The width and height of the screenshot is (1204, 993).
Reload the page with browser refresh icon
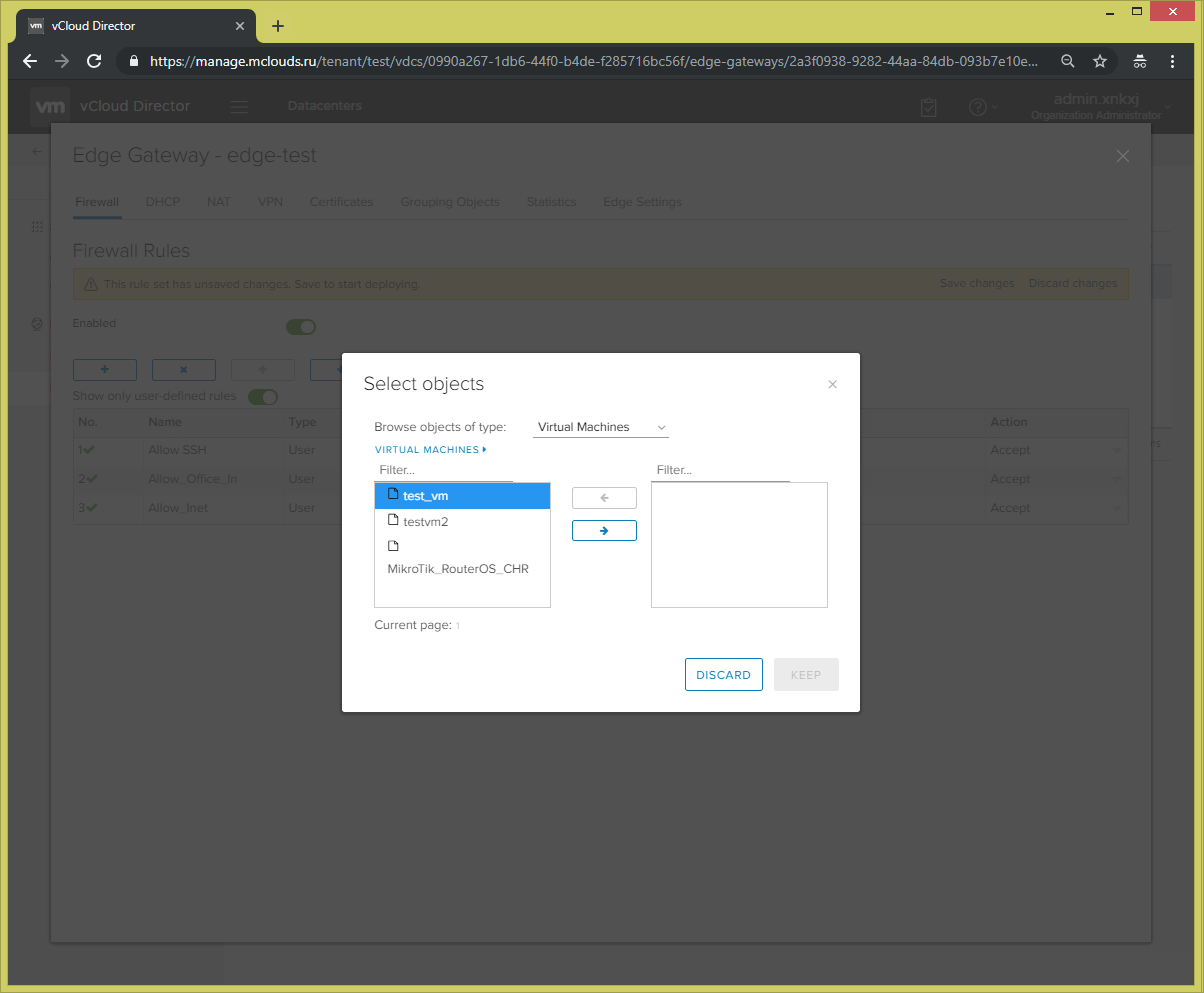[94, 61]
